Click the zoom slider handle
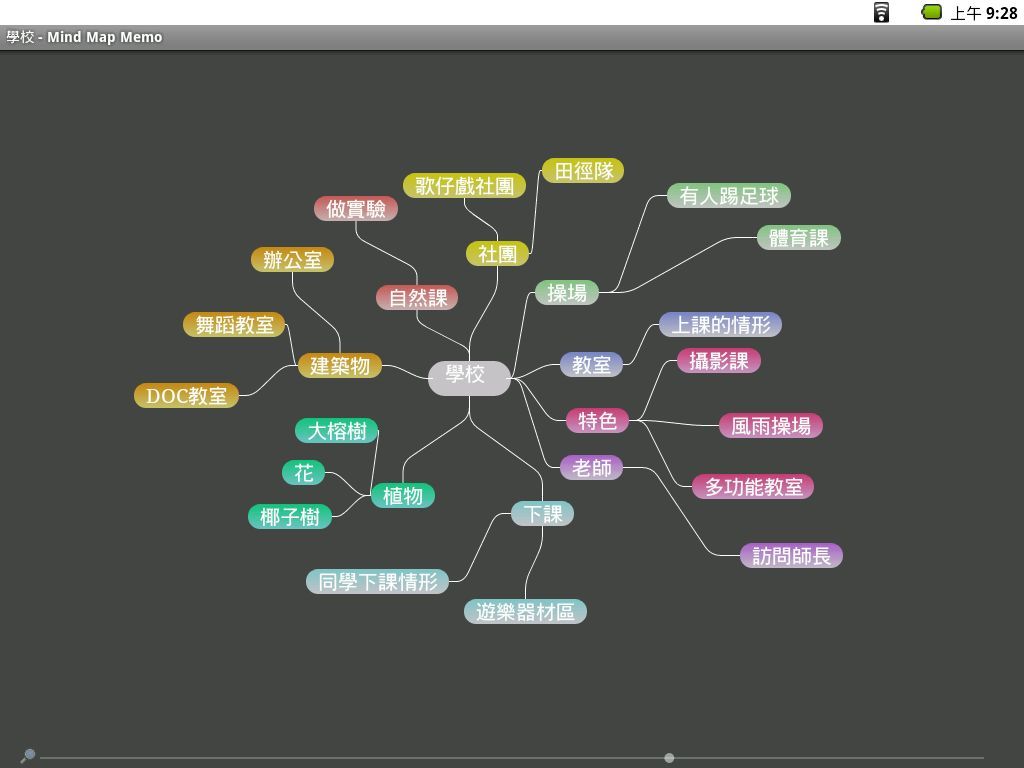1024x768 pixels. [669, 758]
